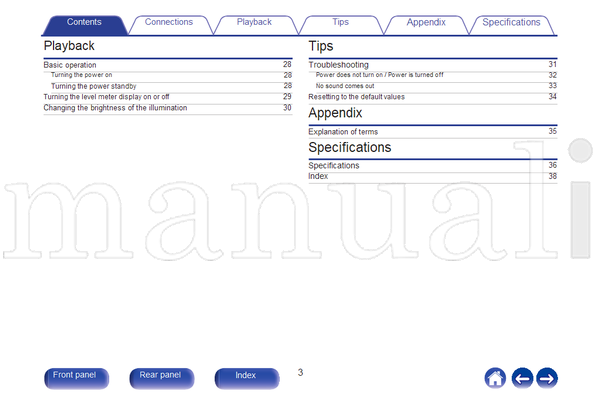The image size is (600, 399).
Task: Open Explanation of terms link
Action: 433,132
